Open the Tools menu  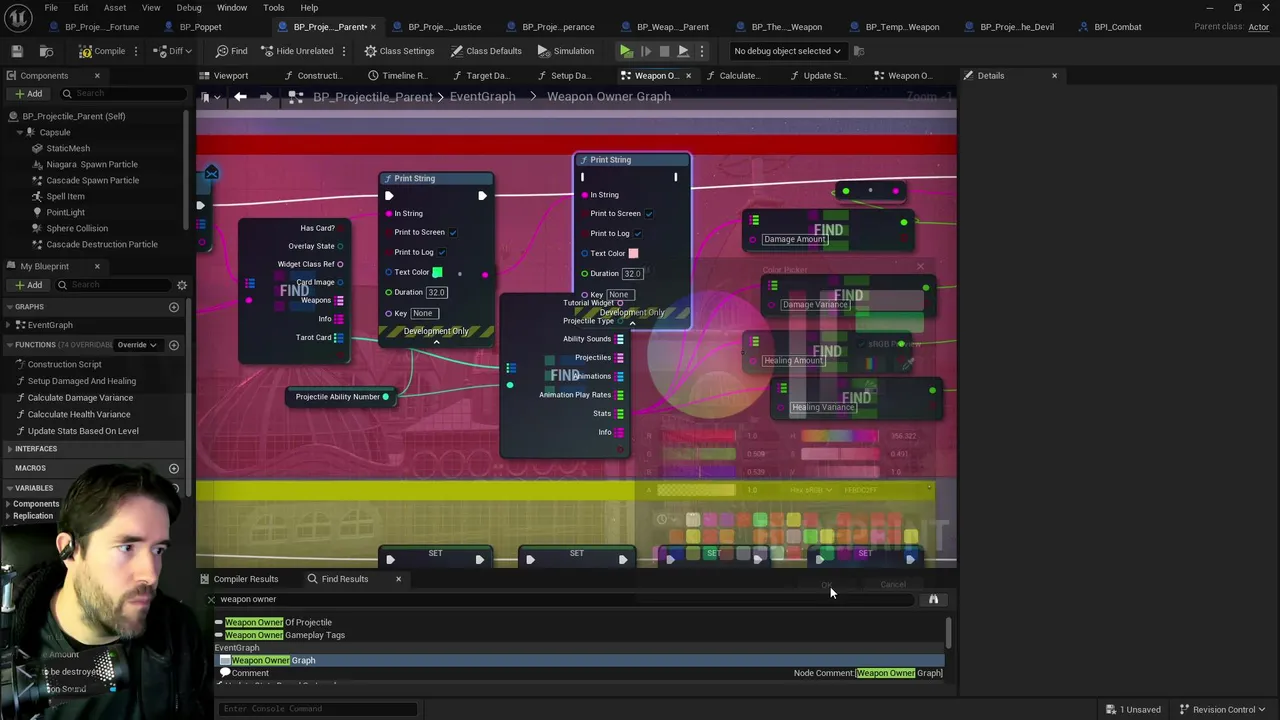[x=274, y=7]
